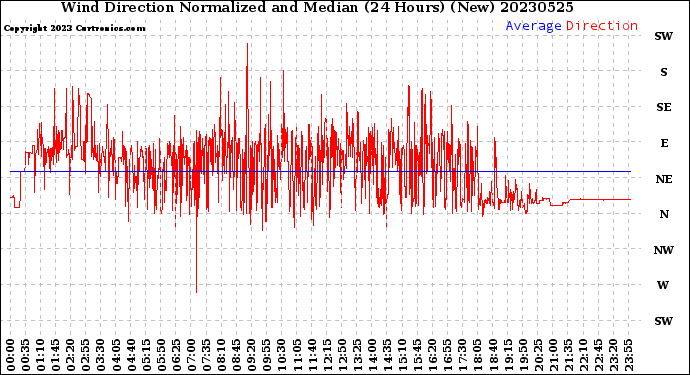Viewport: 690px width, 375px height.
Task: Click the 12:15 time label
Action: [327, 355]
